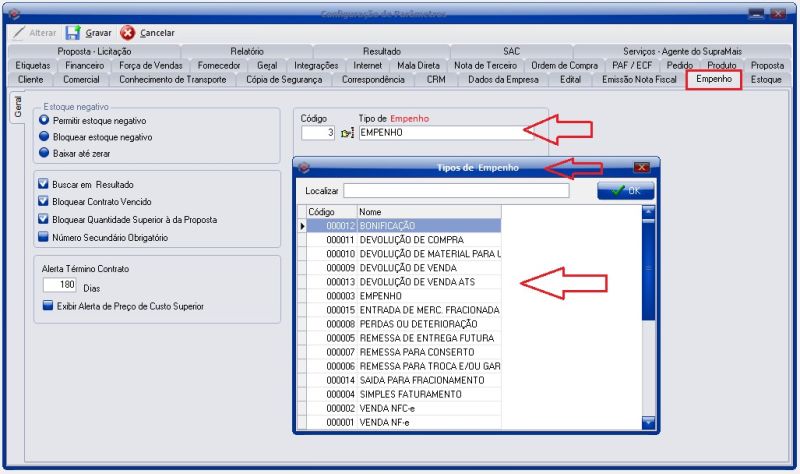The width and height of the screenshot is (800, 474).
Task: Select the VENDA NFC-e row
Action: click(x=404, y=408)
